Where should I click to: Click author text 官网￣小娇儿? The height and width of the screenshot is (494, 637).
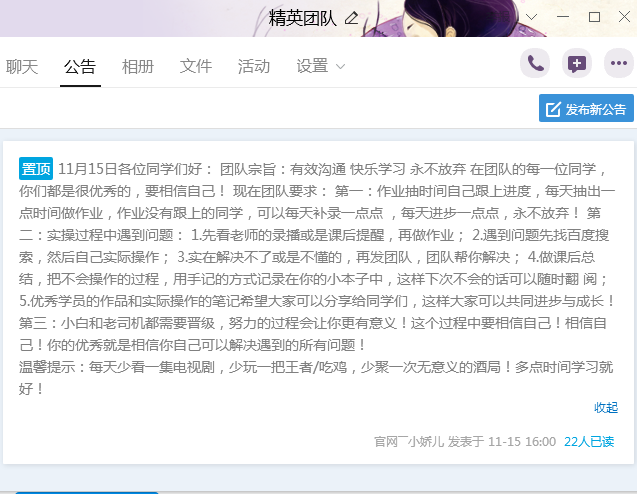tap(409, 442)
